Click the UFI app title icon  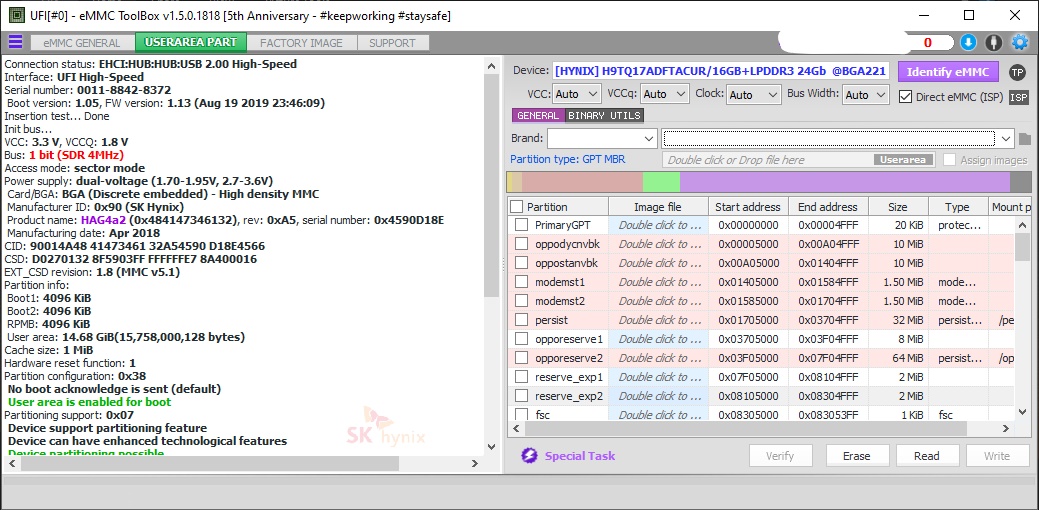pyautogui.click(x=17, y=15)
